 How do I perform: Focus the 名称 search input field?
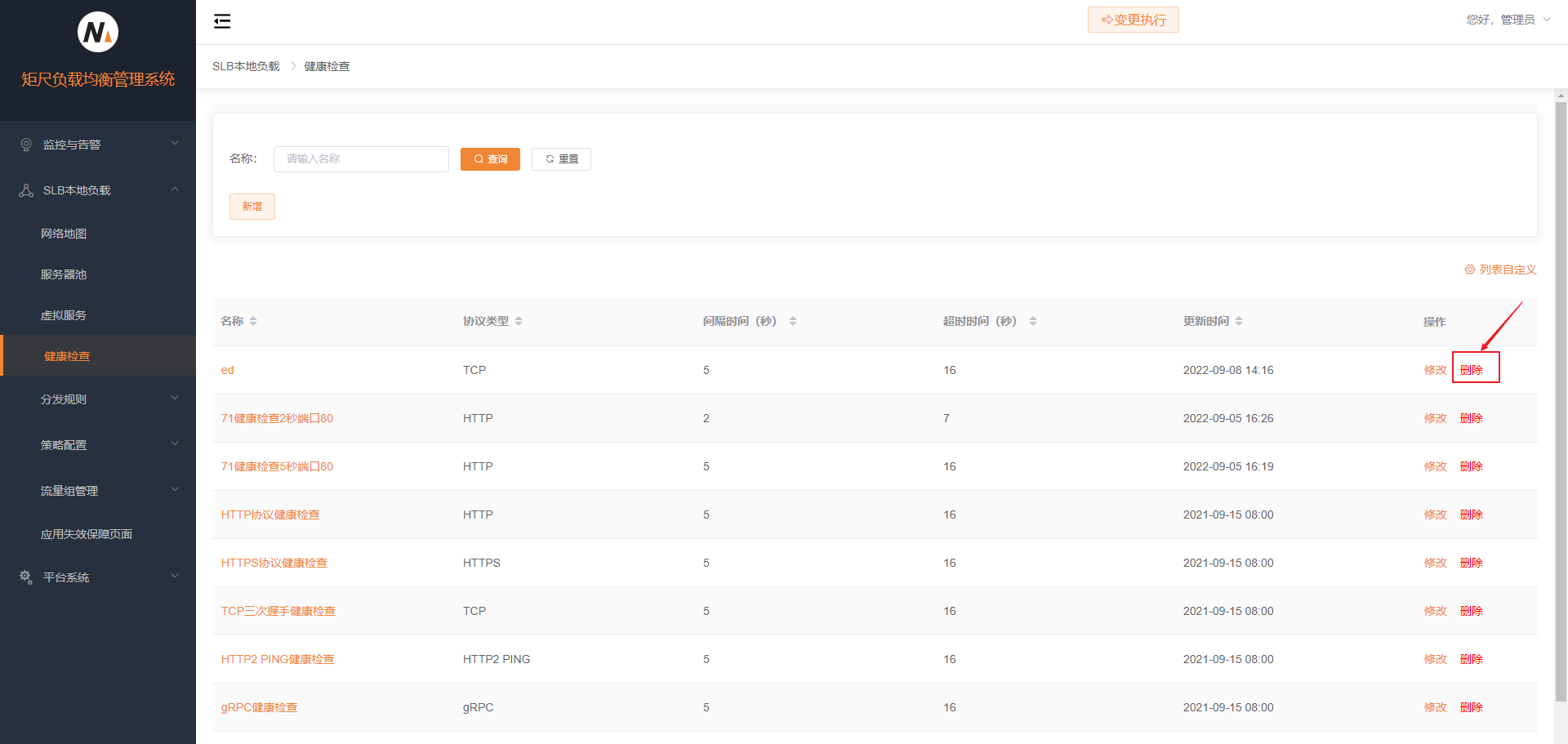(x=361, y=159)
